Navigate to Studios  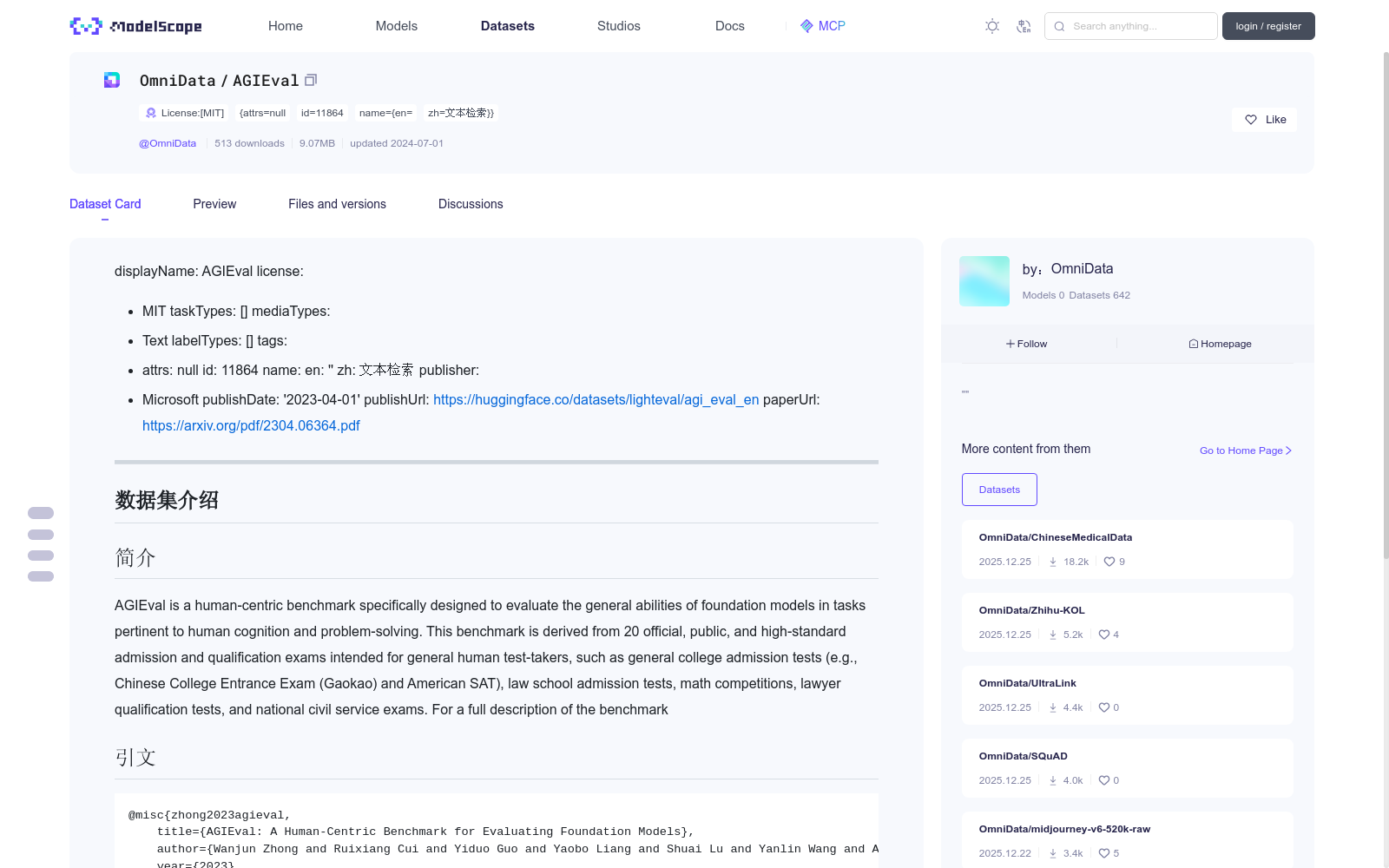619,26
